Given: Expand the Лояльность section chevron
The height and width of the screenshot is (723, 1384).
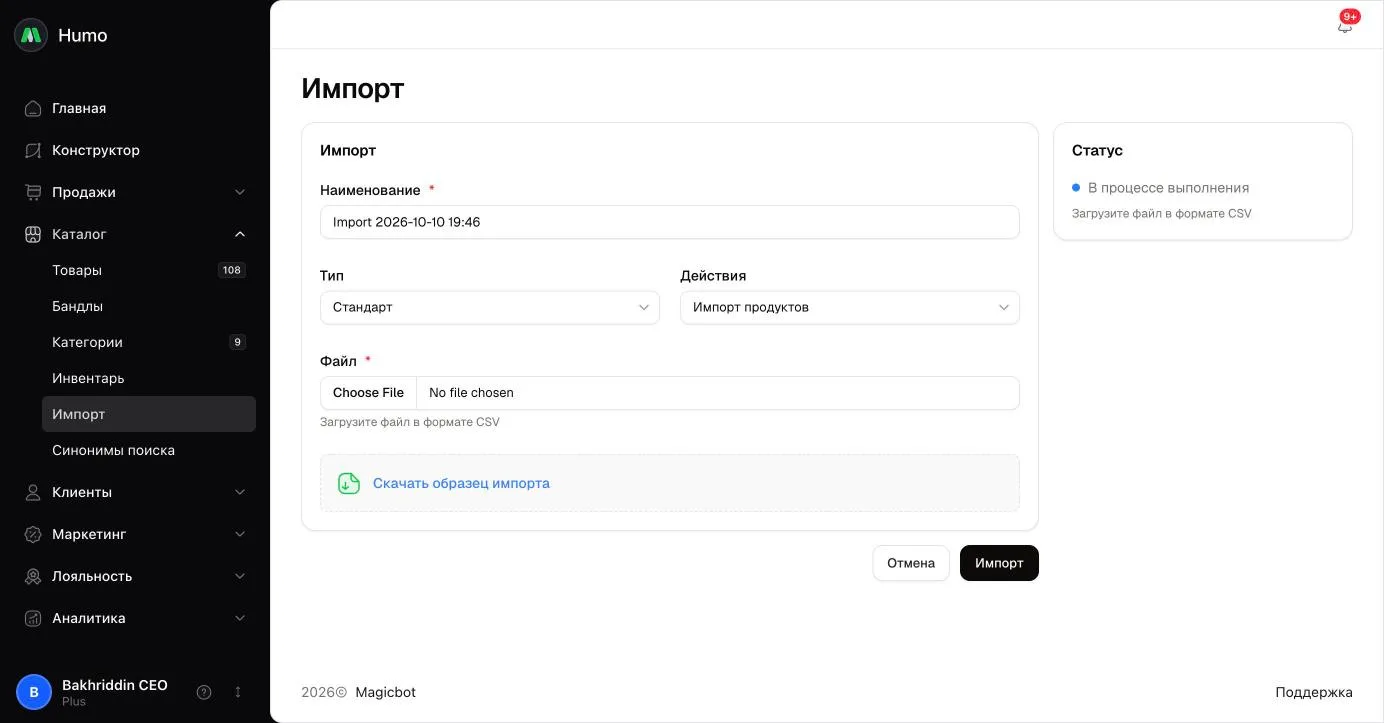Looking at the screenshot, I should tap(240, 576).
